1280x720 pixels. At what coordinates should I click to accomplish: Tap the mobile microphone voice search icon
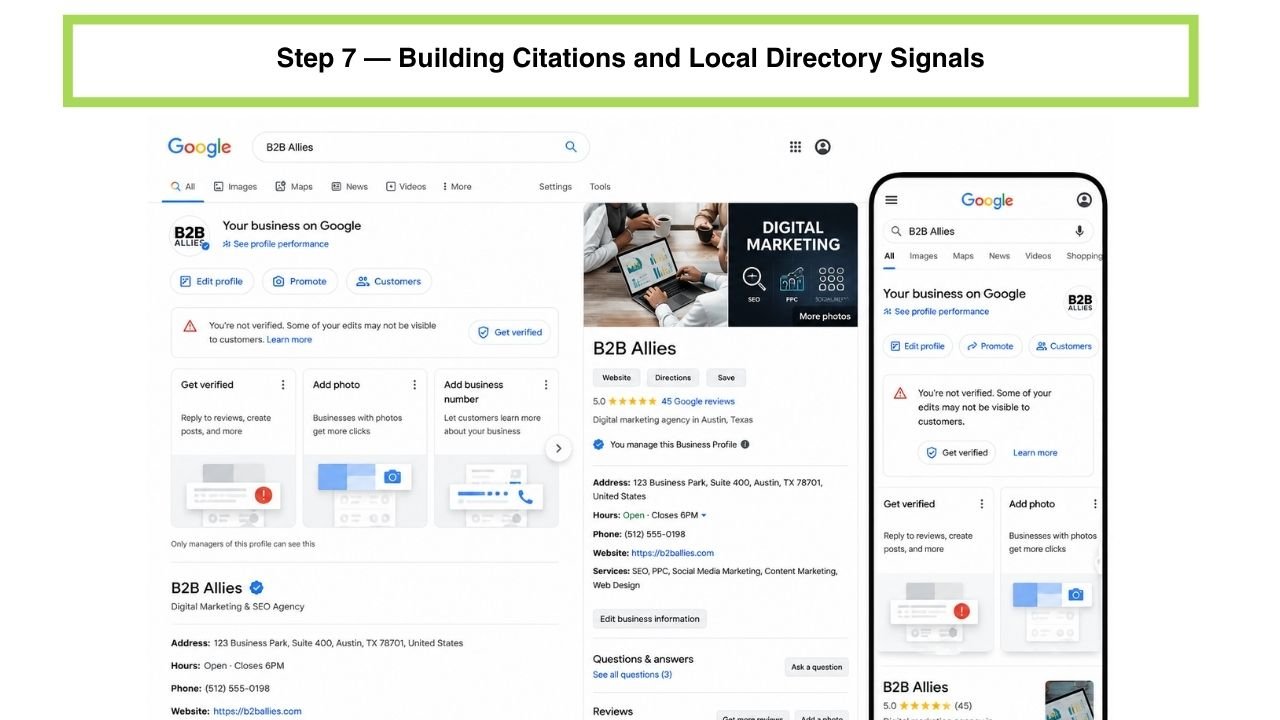[1079, 231]
